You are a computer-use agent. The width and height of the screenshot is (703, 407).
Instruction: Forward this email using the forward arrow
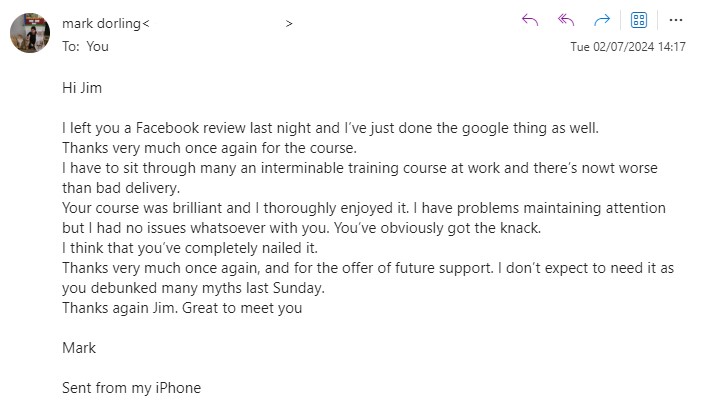(602, 20)
